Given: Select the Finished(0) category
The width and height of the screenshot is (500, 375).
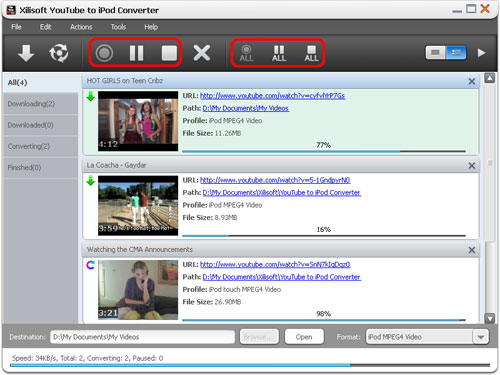Looking at the screenshot, I should (40, 167).
